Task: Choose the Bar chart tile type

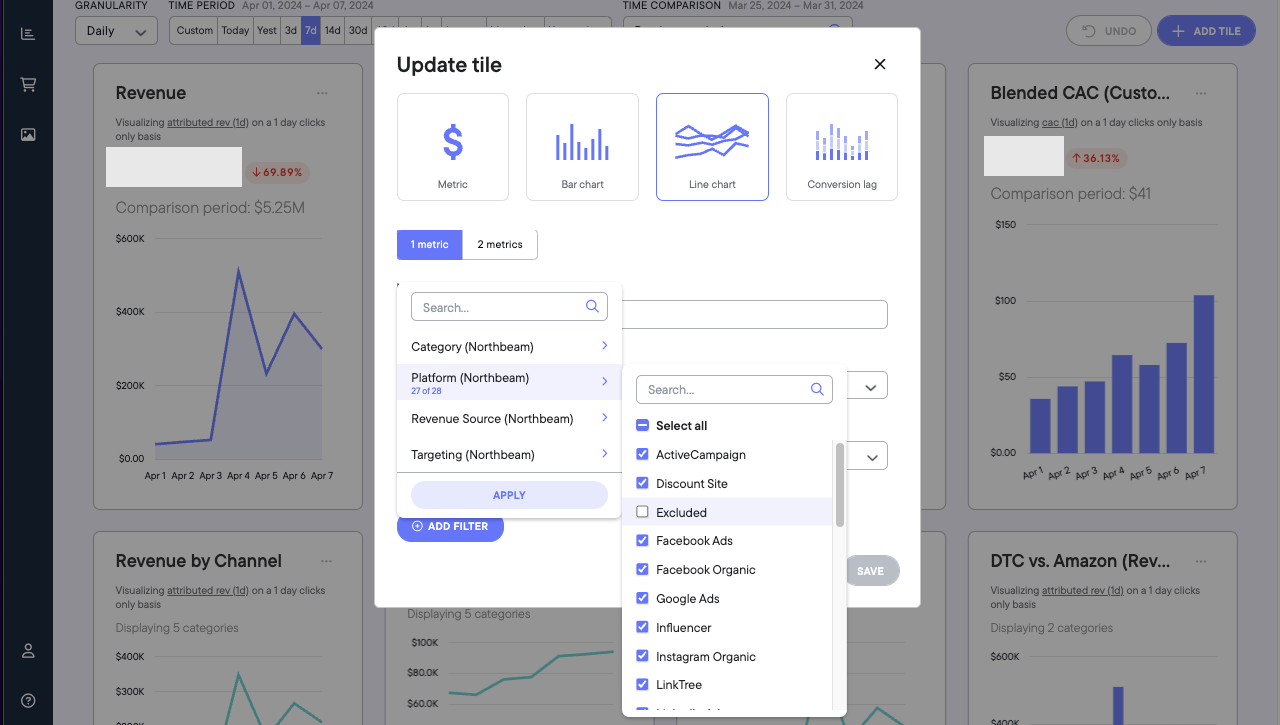Action: (582, 147)
